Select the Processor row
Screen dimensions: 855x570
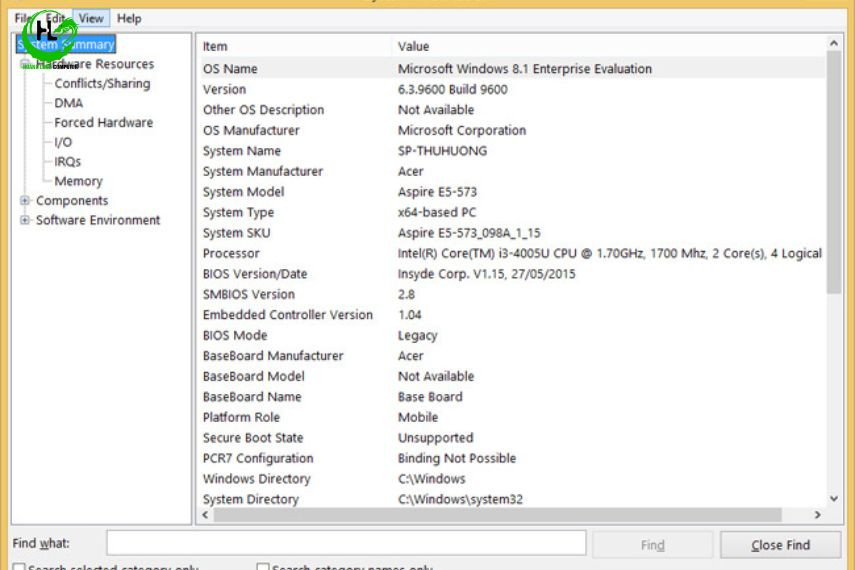[x=511, y=254]
